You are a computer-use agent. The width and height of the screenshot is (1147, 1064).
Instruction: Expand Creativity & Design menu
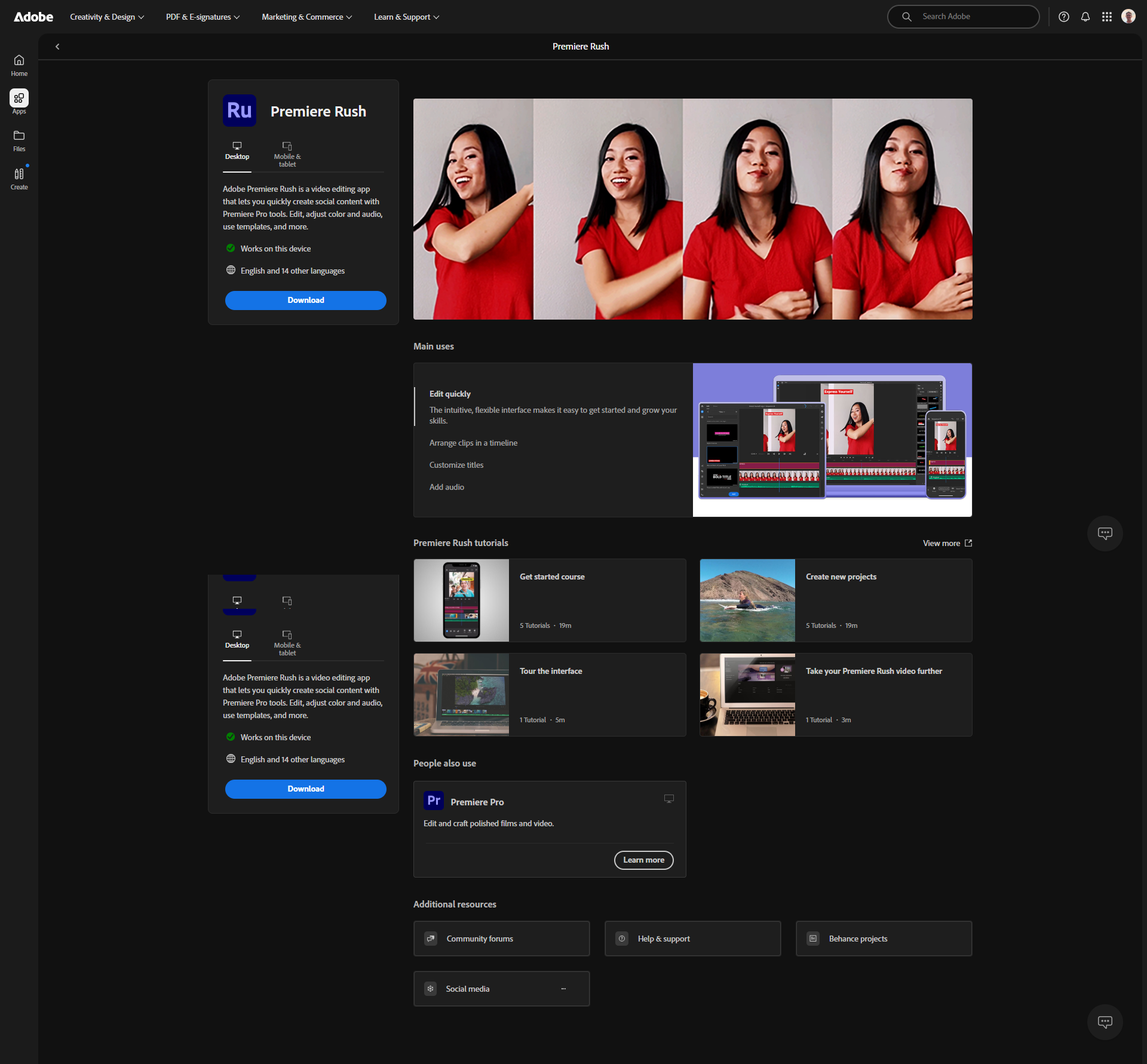coord(107,17)
